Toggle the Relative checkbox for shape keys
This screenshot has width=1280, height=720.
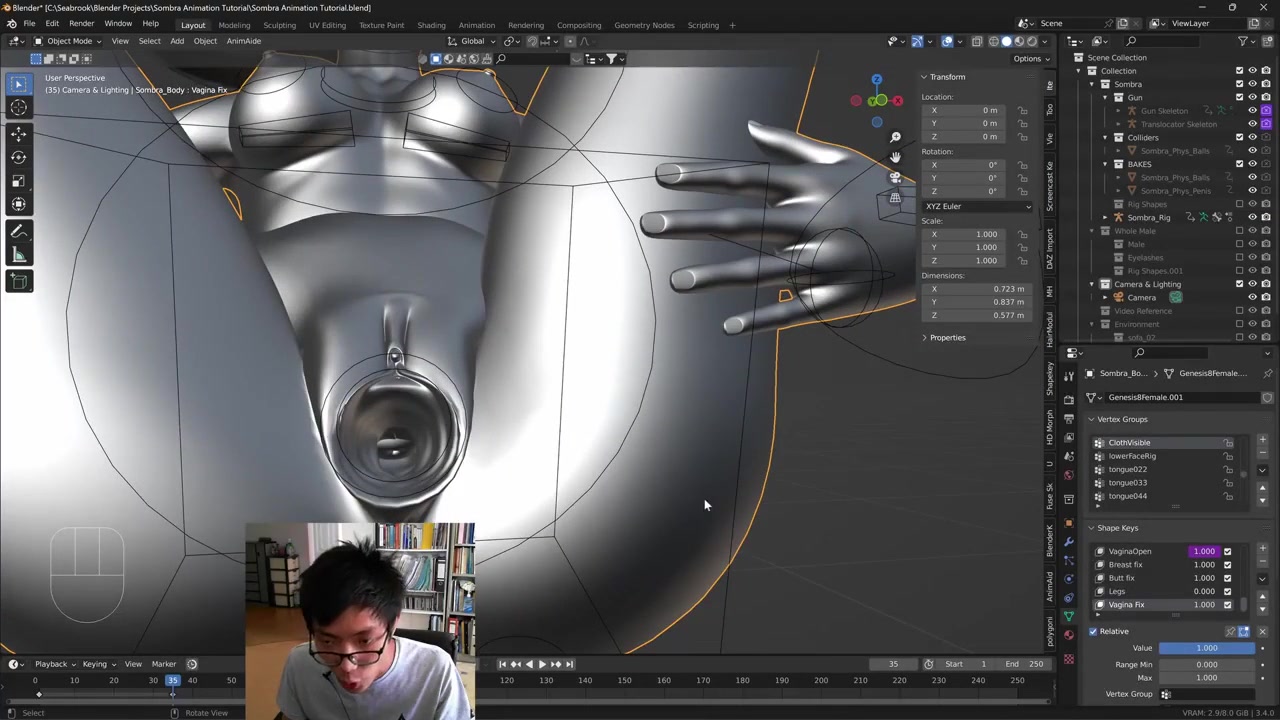coord(1093,631)
